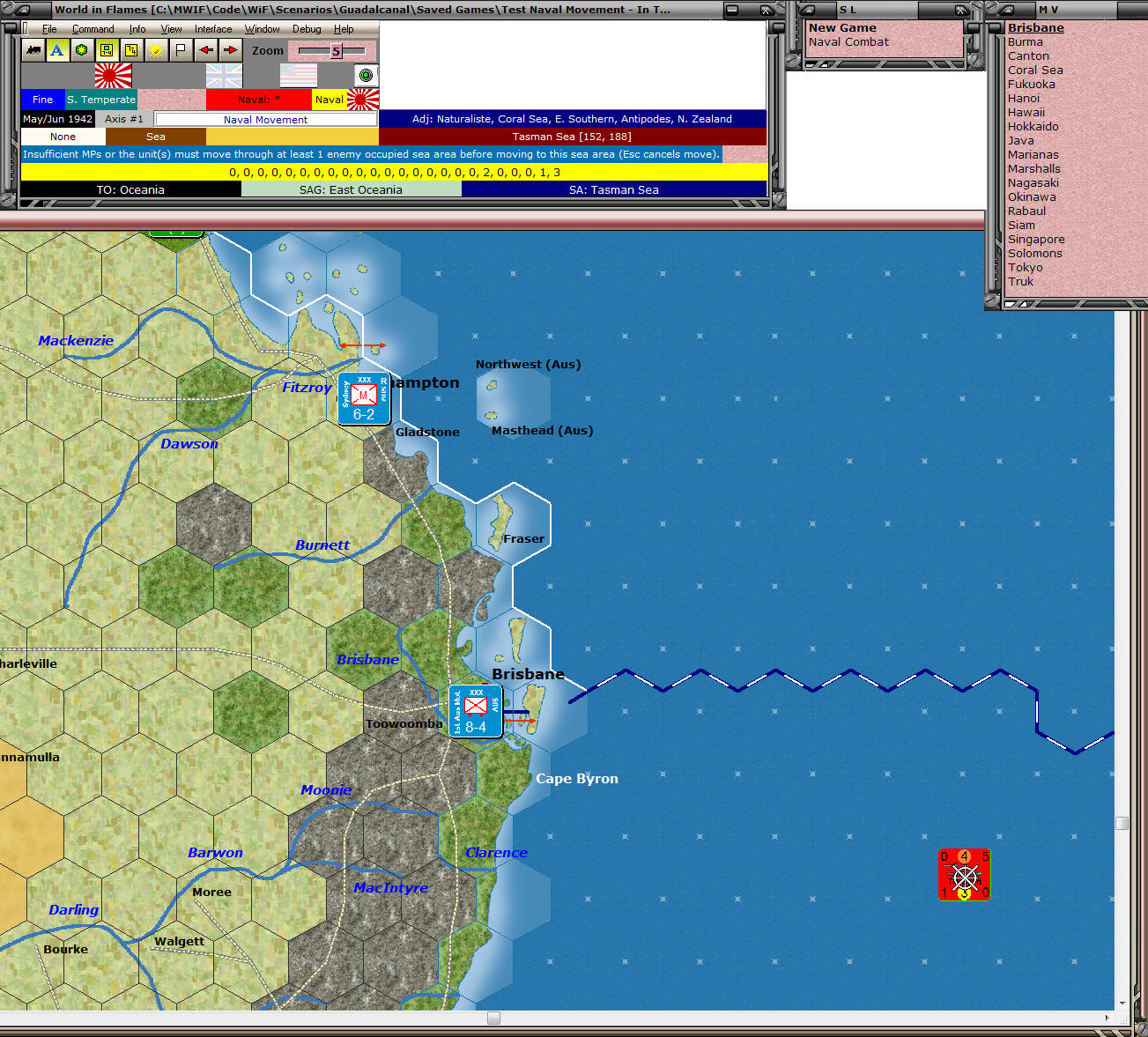Jump to Nagasaki in the M V list
Screen dimensions: 1148x1037
pyautogui.click(x=1033, y=182)
